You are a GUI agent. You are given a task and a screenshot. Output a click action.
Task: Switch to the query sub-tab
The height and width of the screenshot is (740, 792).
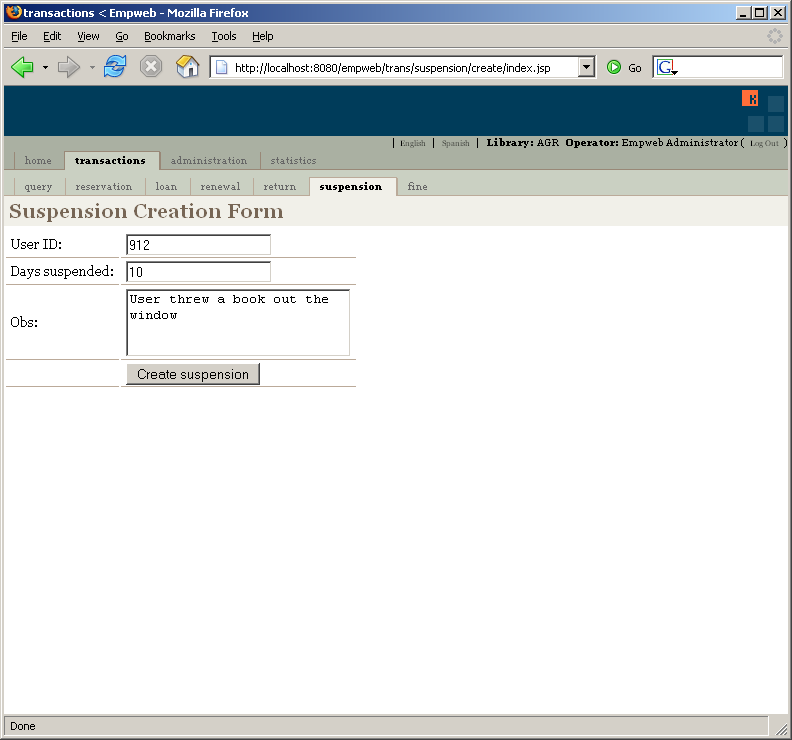(x=38, y=187)
